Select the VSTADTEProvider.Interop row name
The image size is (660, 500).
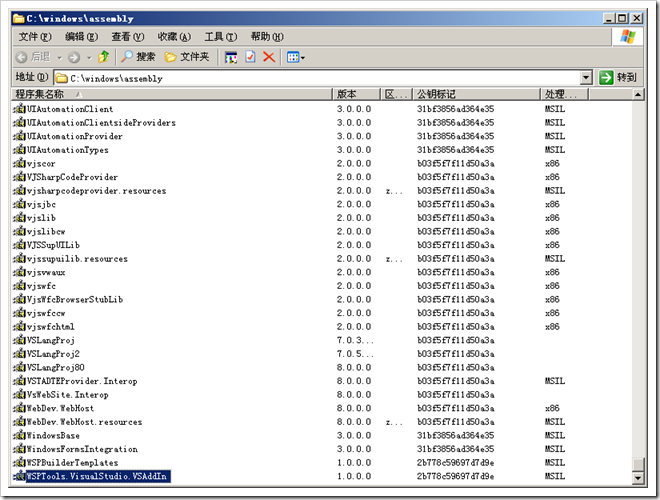point(82,381)
